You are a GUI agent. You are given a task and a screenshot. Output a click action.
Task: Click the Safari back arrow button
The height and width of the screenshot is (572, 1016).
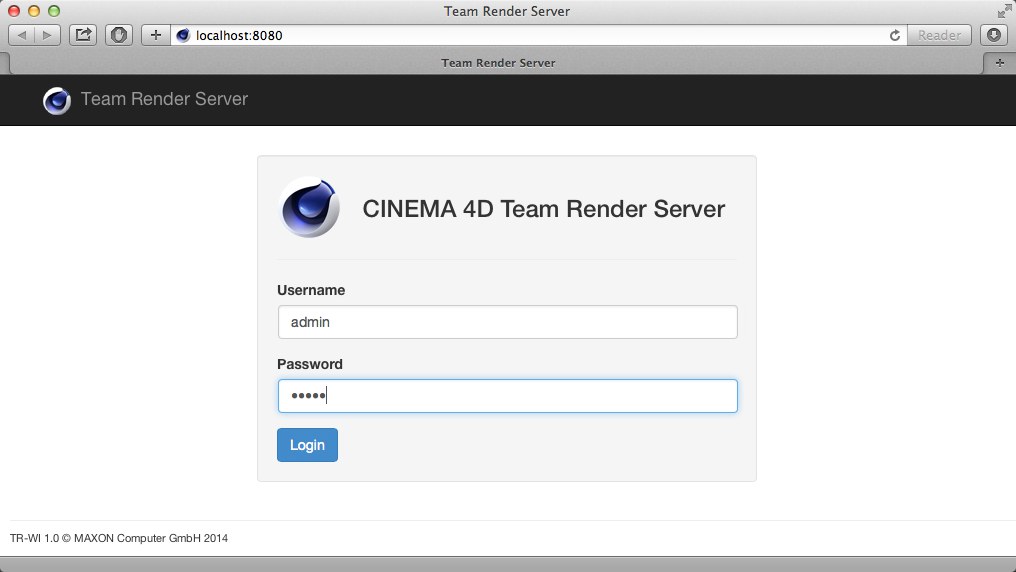[x=22, y=35]
